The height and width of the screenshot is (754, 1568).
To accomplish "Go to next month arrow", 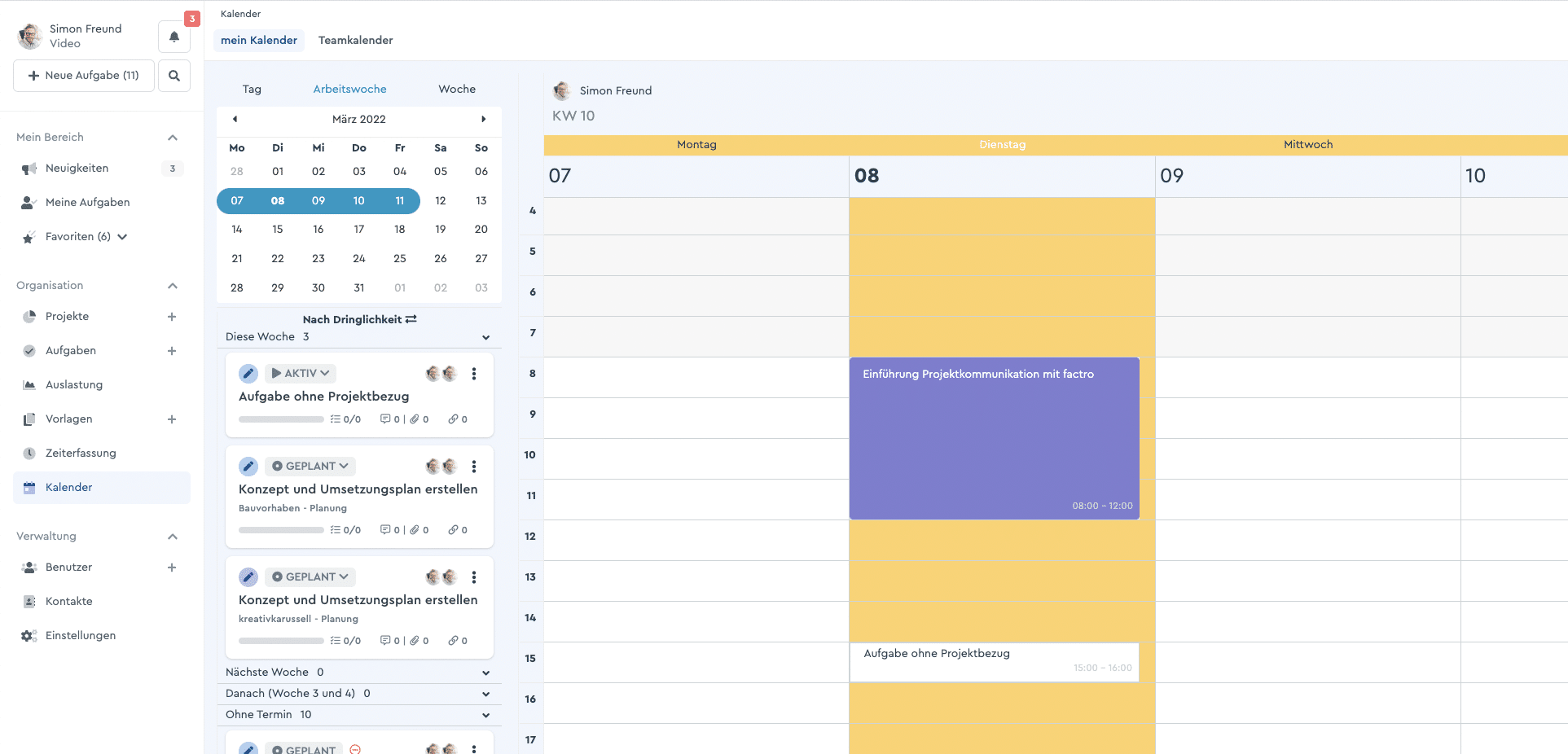I will (483, 119).
